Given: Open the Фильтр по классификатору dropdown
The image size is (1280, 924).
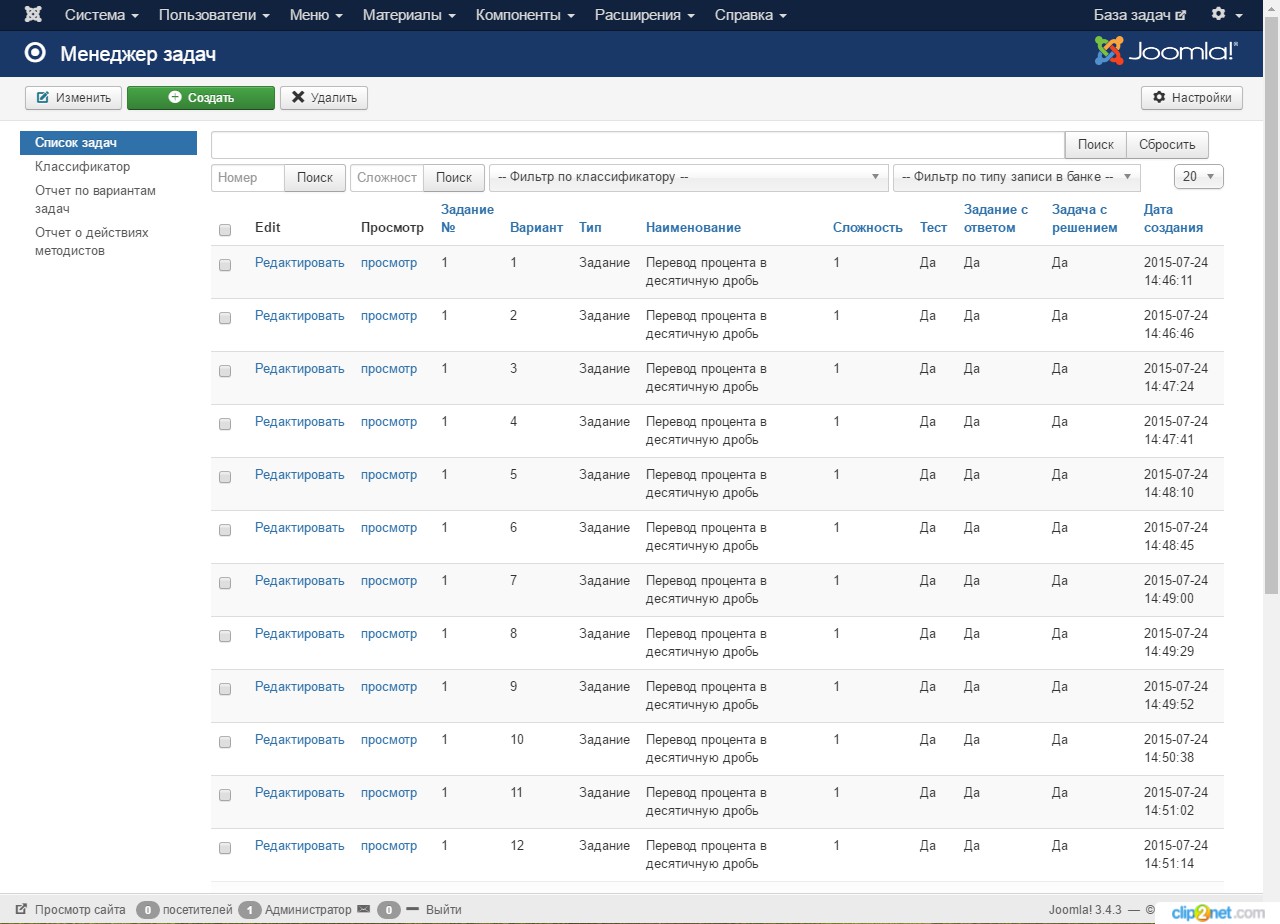Looking at the screenshot, I should click(x=688, y=177).
